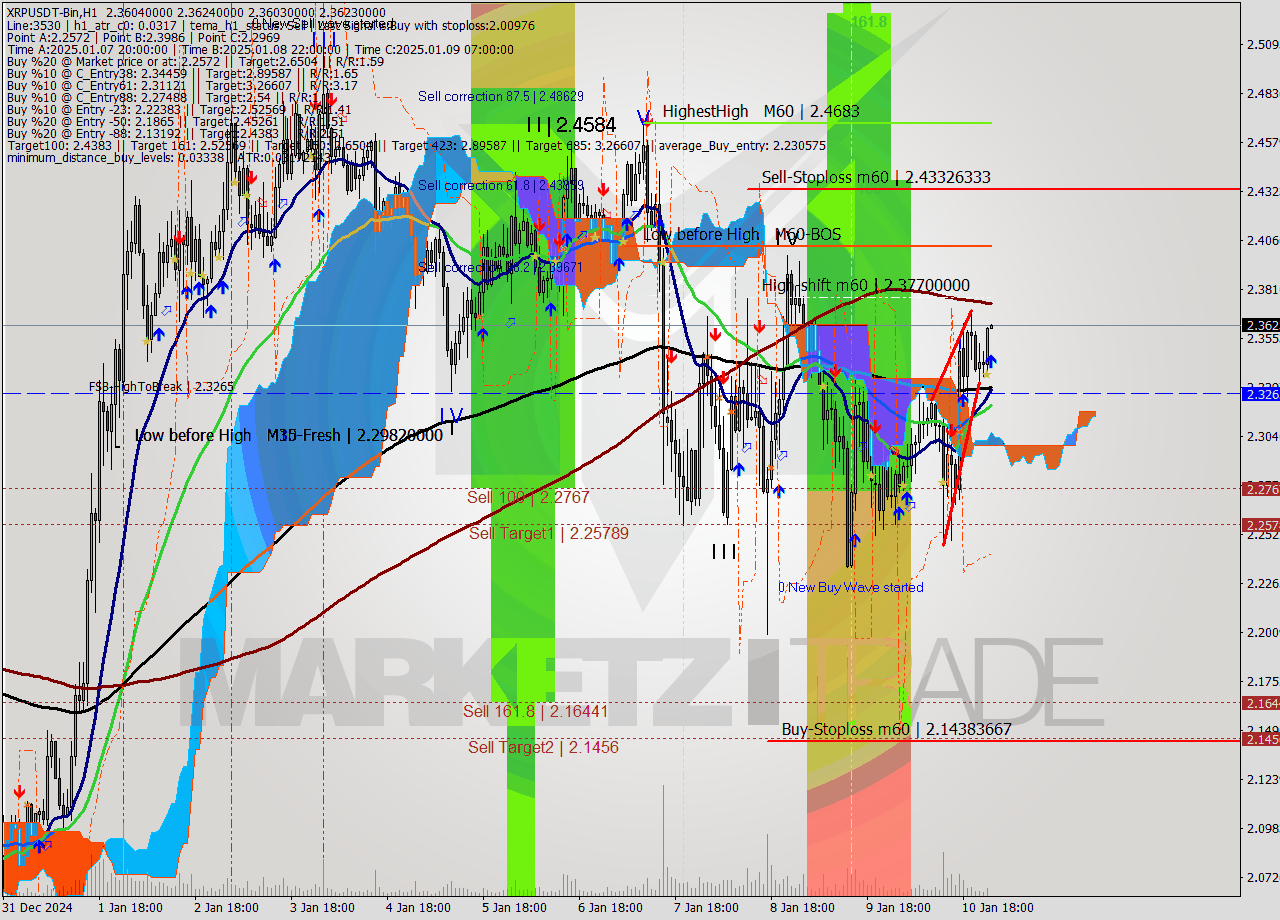Select the 'I I I' wave label
Image resolution: width=1280 pixels, height=920 pixels.
click(724, 551)
